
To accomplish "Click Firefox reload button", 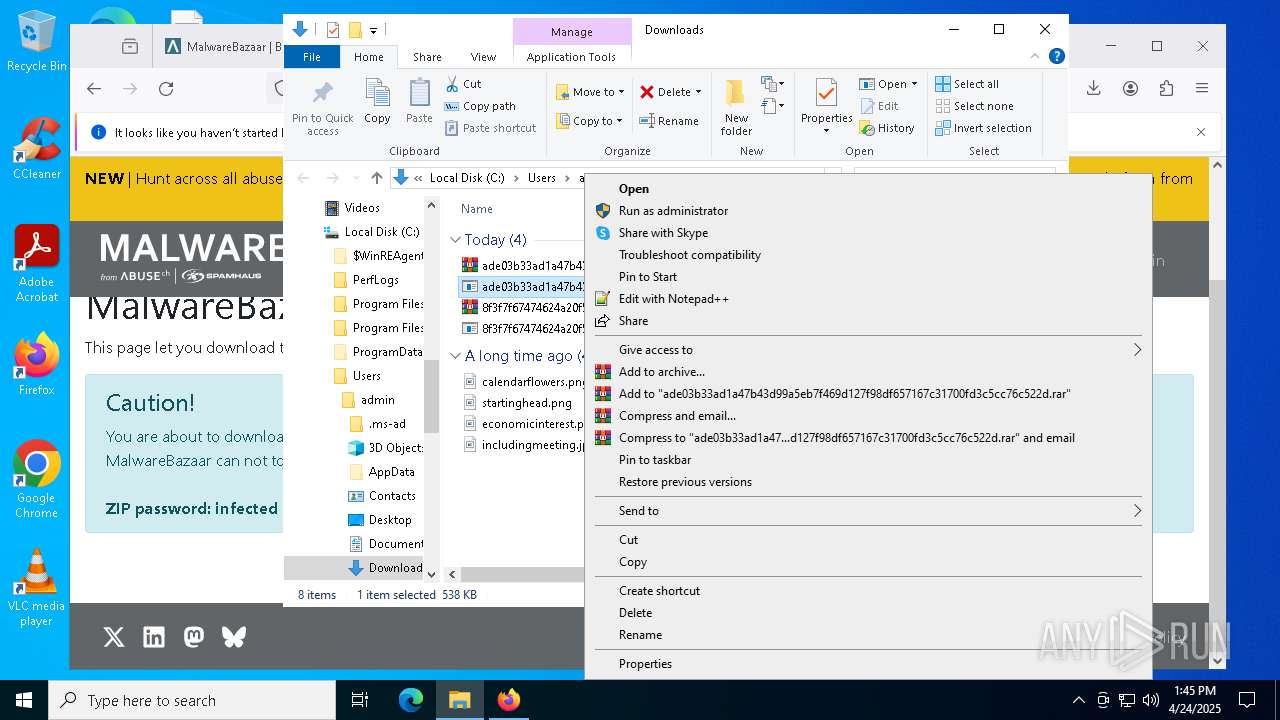I will point(166,89).
